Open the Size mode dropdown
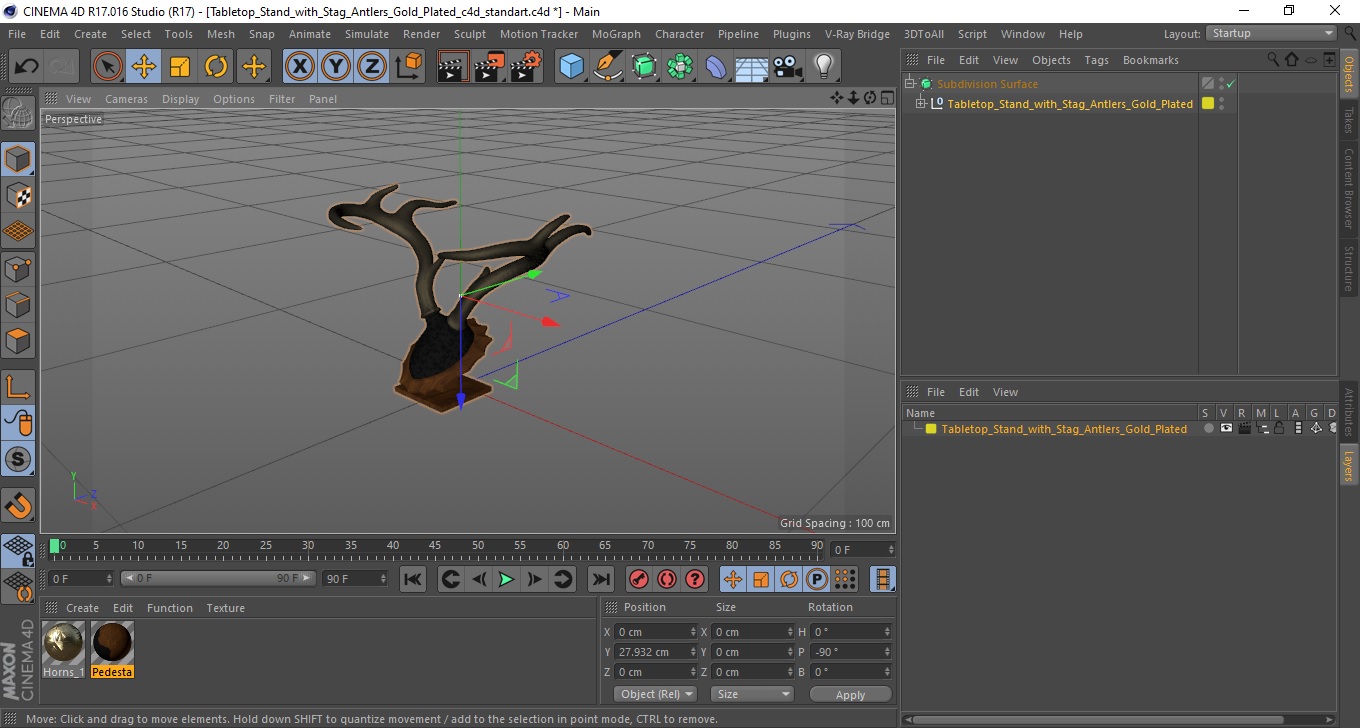Image resolution: width=1360 pixels, height=728 pixels. 752,694
